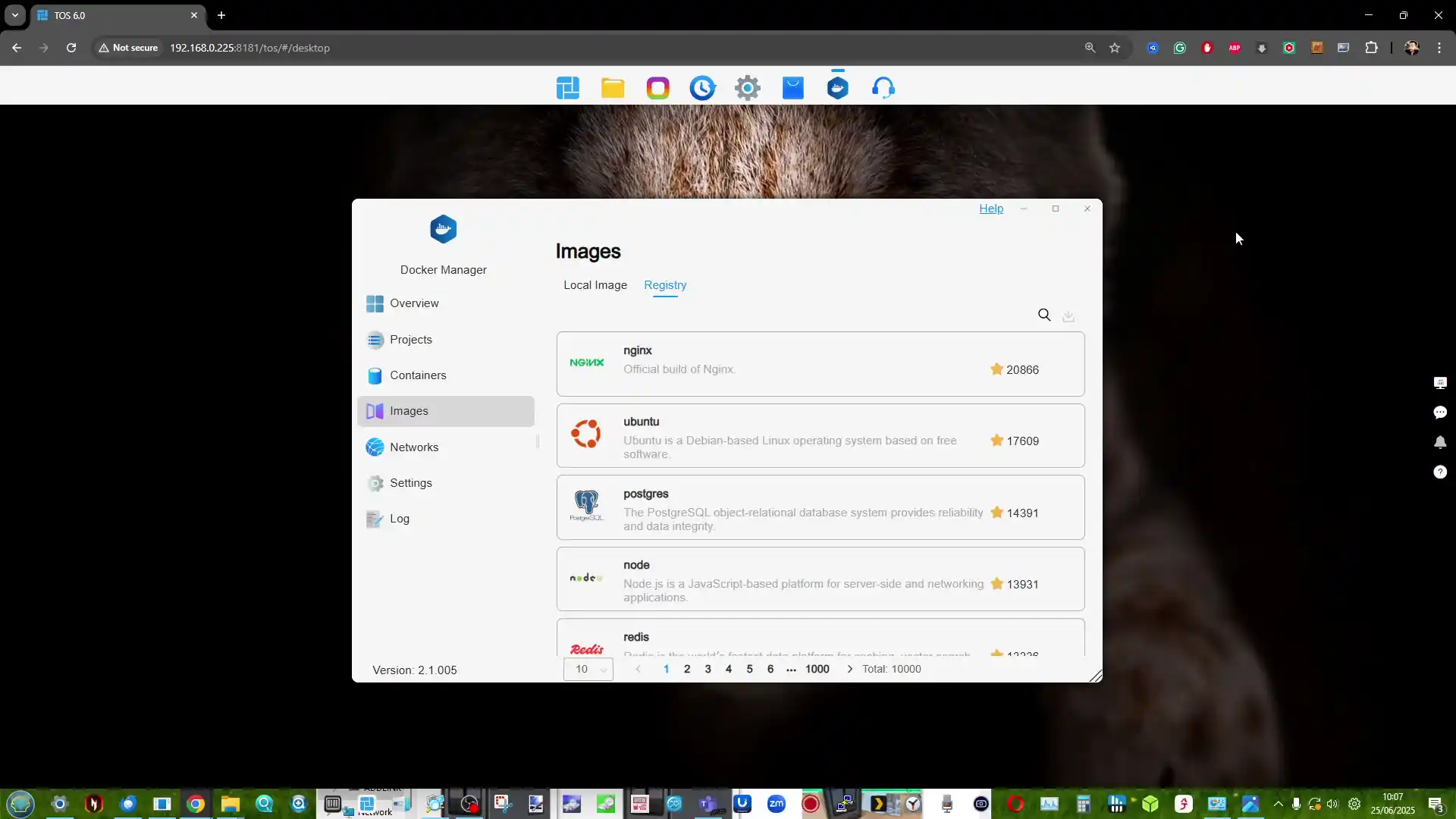
Task: Open browser extensions puzzle icon
Action: click(x=1371, y=48)
